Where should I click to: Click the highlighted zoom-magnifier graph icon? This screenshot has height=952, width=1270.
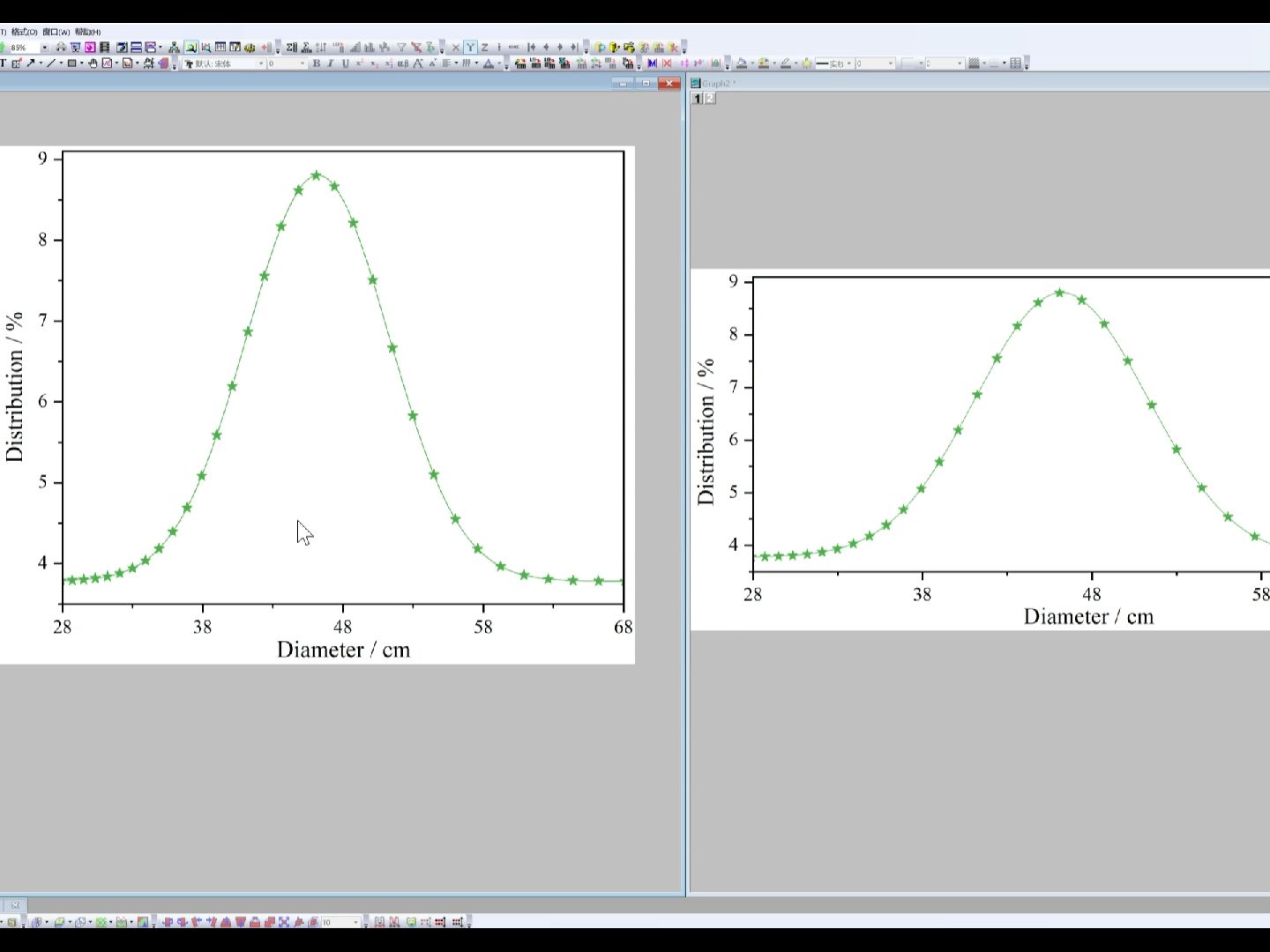click(191, 47)
